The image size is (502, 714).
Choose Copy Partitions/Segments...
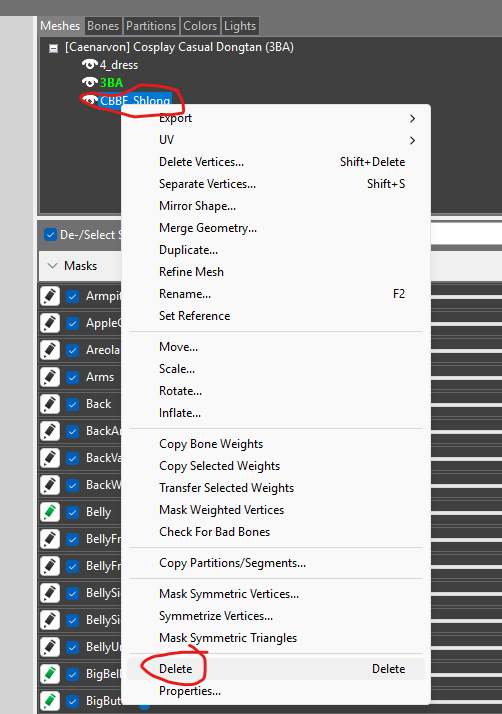click(276, 563)
